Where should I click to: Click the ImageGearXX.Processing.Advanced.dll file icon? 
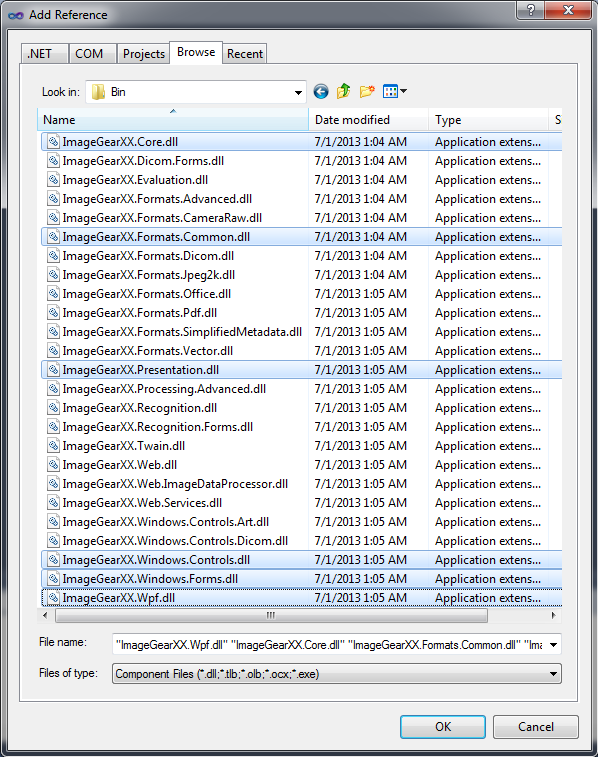point(54,389)
